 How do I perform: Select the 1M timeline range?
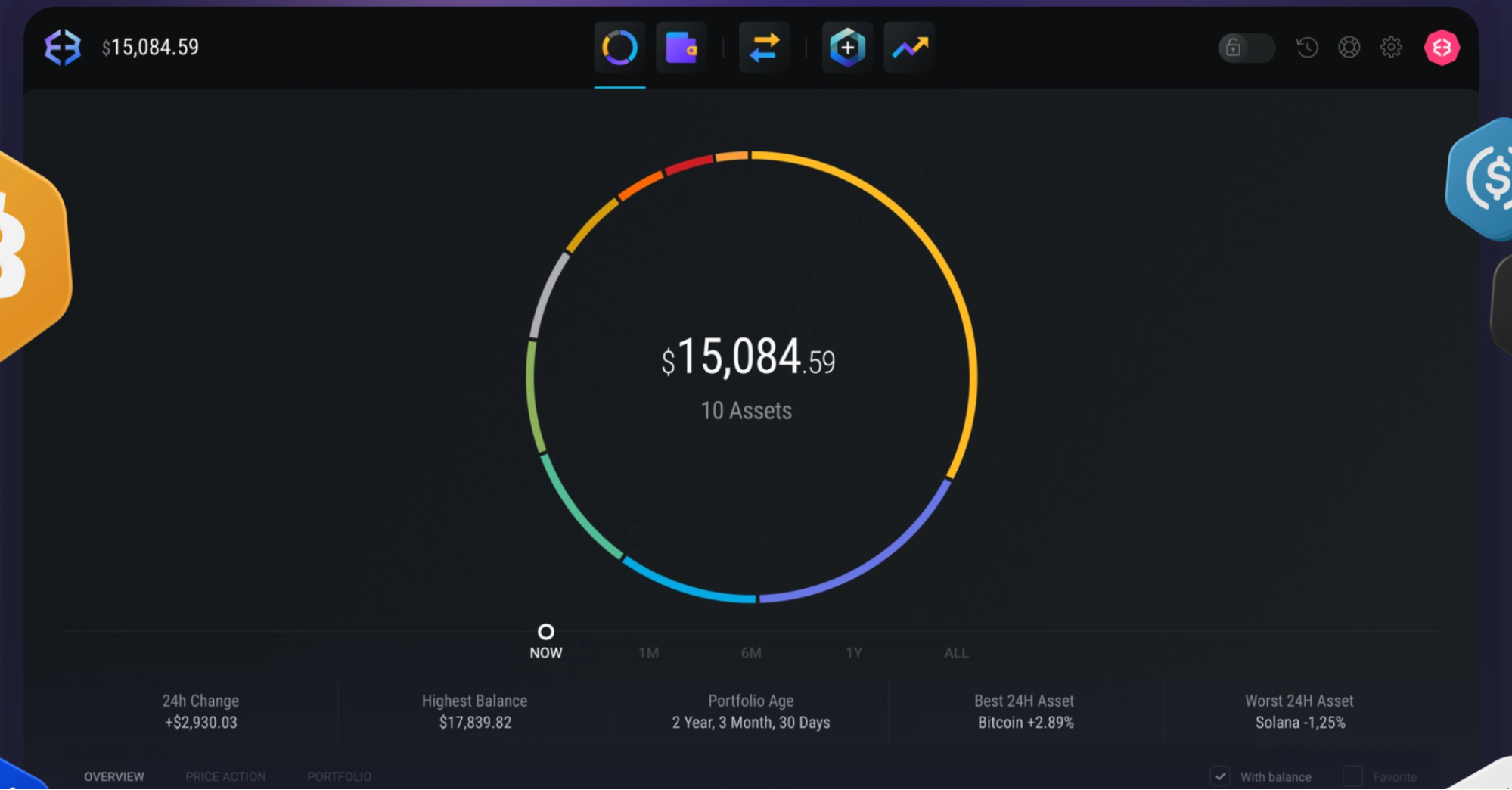[x=648, y=652]
